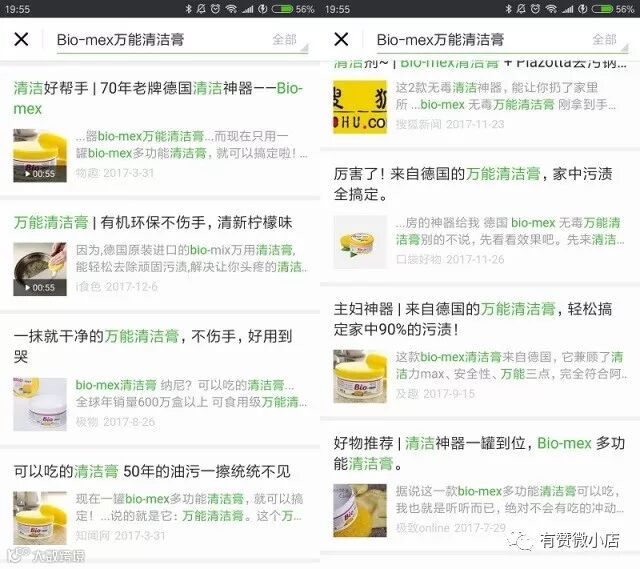Open thumbnail of 及趣 2017-9-15 result

coord(360,376)
